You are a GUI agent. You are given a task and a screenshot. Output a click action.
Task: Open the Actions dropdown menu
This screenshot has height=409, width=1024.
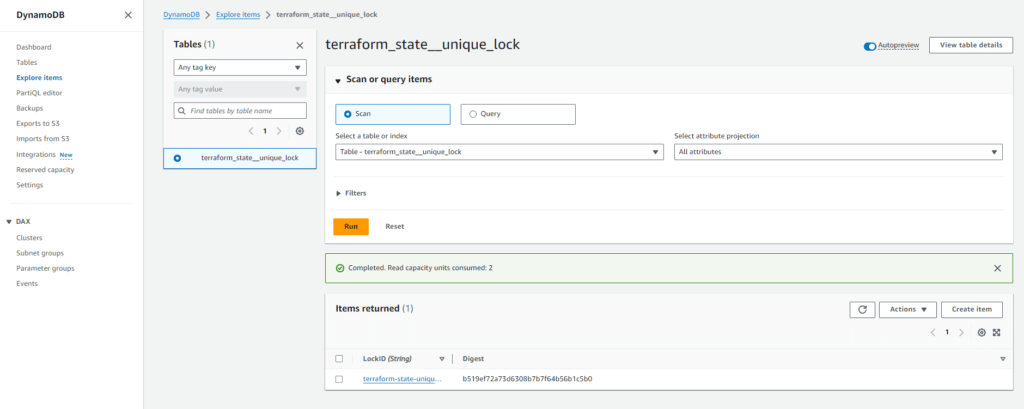point(908,310)
